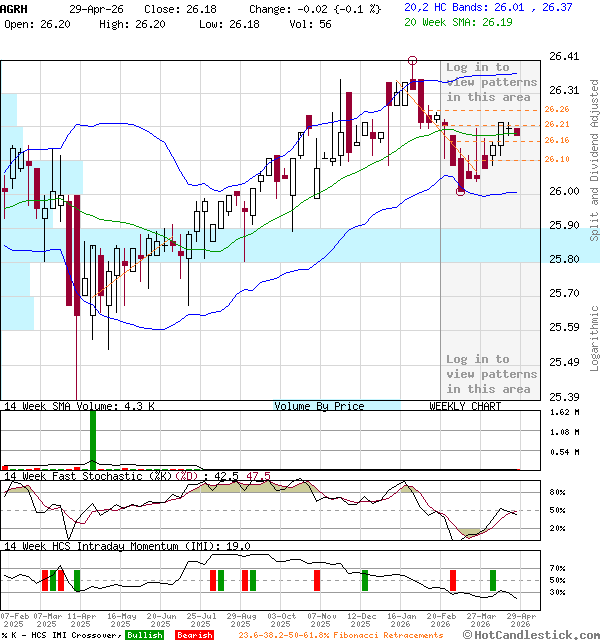Viewport: 600px width, 640px height.
Task: Click the green Bullish legend badge
Action: pyautogui.click(x=144, y=635)
